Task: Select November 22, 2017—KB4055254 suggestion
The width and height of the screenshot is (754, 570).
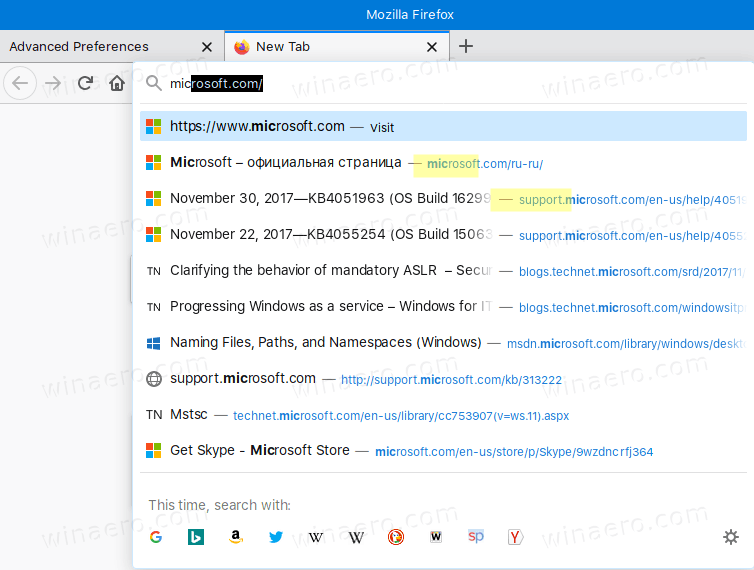Action: [x=443, y=235]
